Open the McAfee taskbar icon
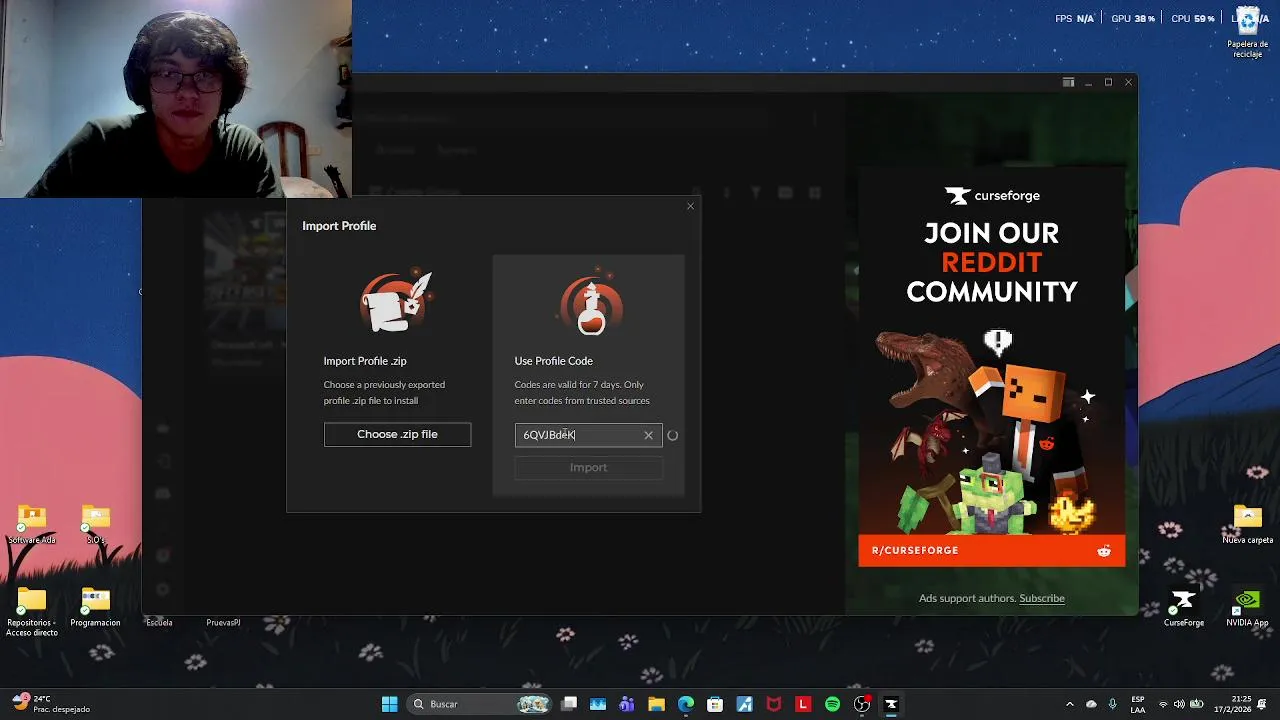 (x=773, y=704)
